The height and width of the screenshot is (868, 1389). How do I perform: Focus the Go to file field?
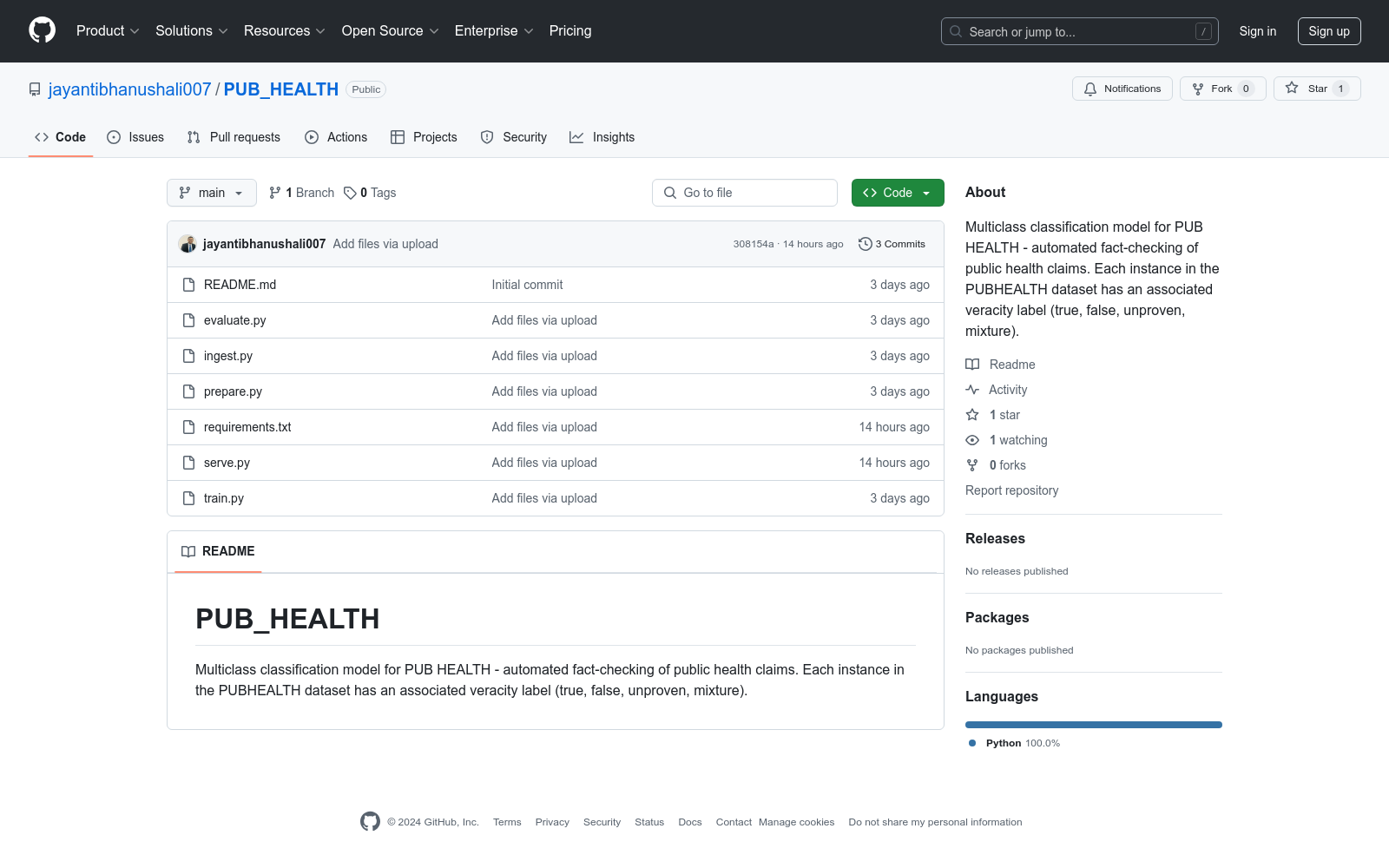tap(745, 193)
